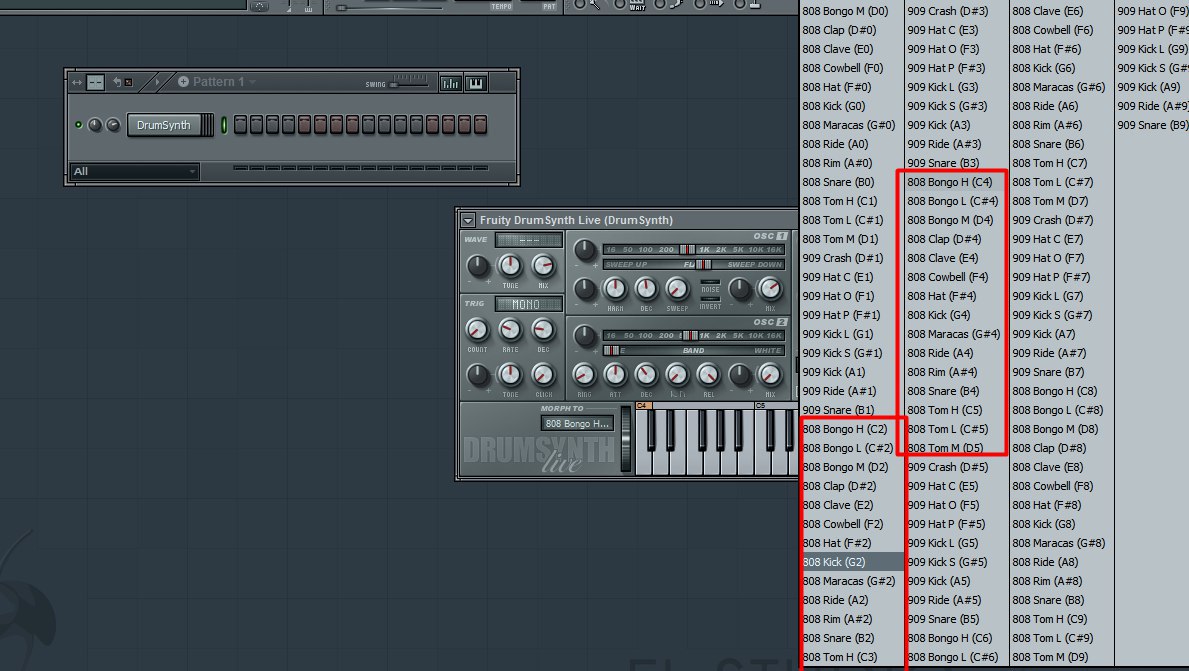This screenshot has width=1189, height=671.
Task: Open the Pattern 1 selector dropdown
Action: (x=253, y=82)
